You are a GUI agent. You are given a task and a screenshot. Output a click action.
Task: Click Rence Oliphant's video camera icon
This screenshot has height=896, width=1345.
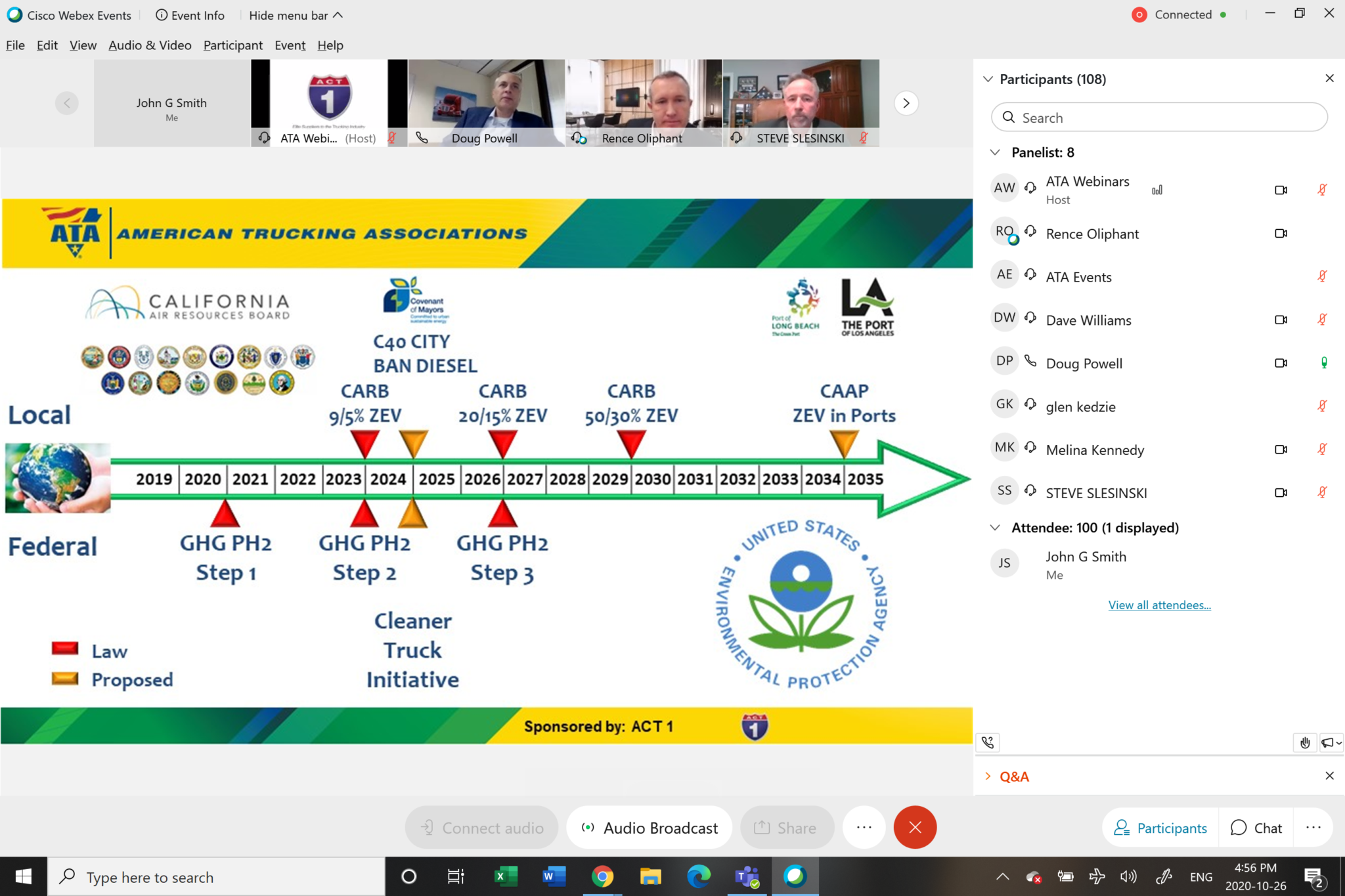[1281, 234]
